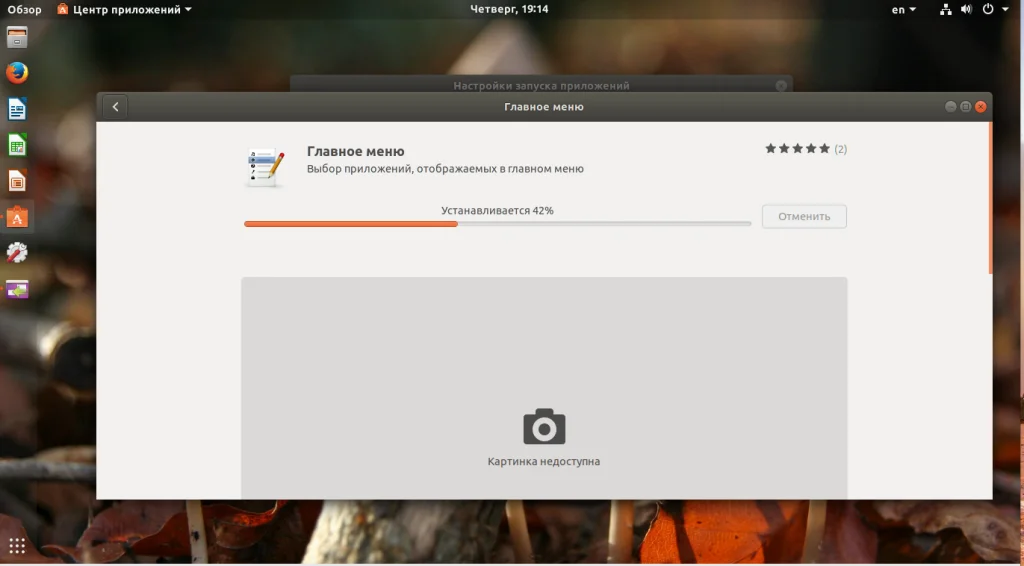Click the installation progress bar
Viewport: 1024px width, 566px height.
pos(498,224)
